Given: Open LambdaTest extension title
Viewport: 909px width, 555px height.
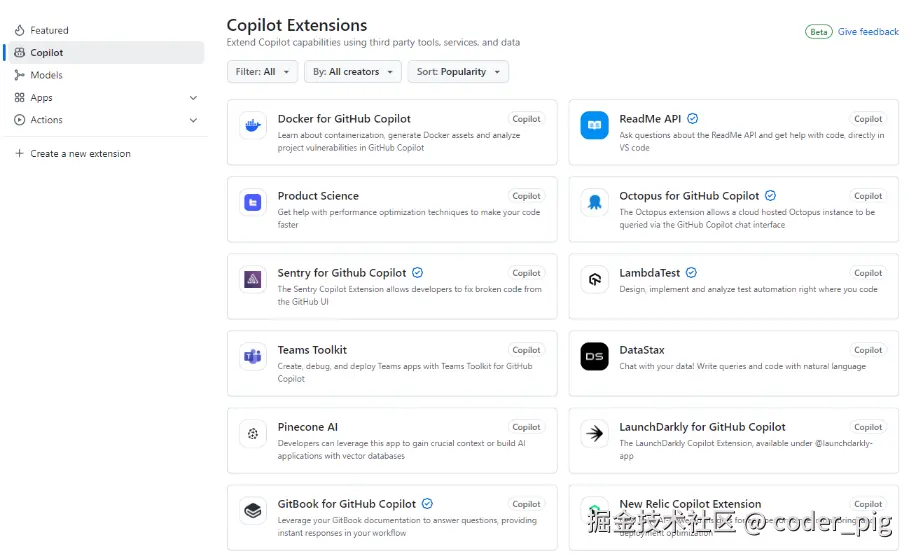Looking at the screenshot, I should pos(649,273).
